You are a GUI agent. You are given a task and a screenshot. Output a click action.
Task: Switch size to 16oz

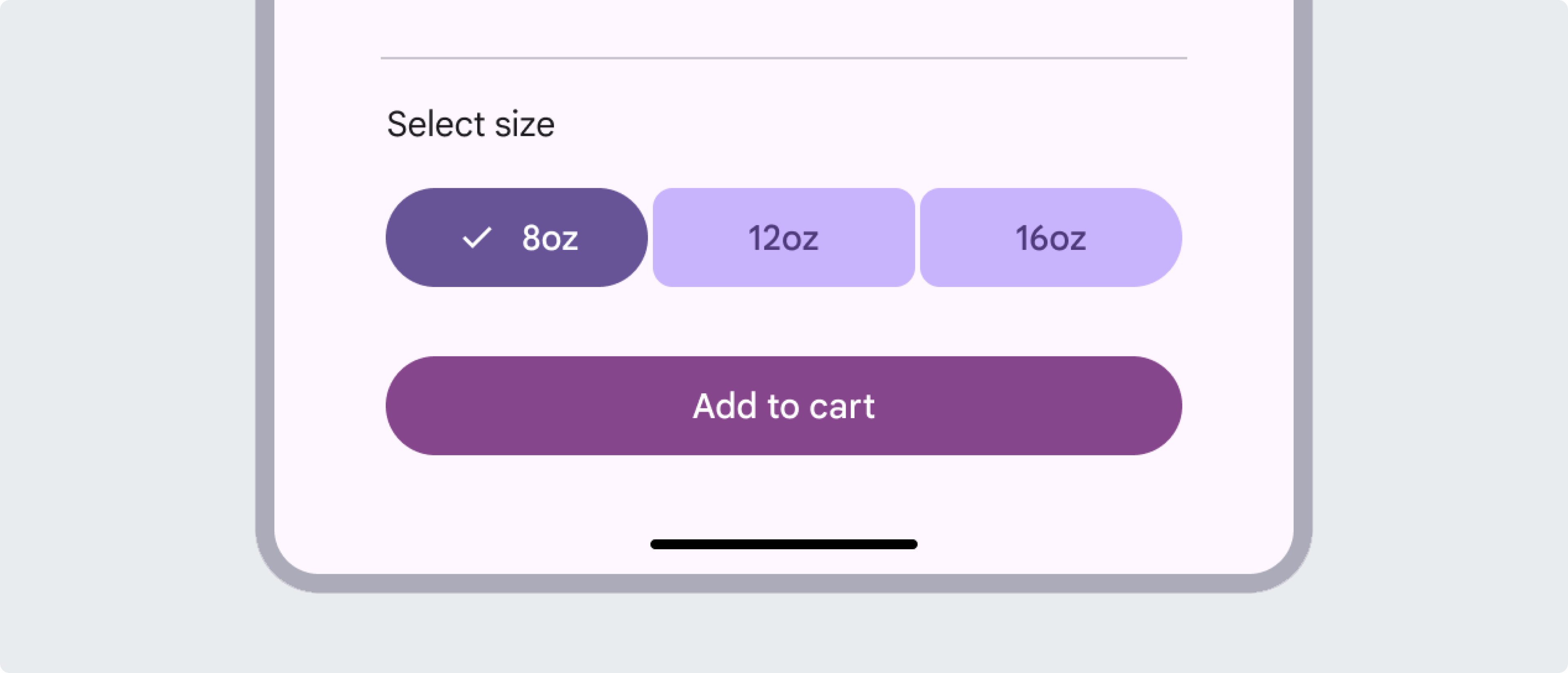(1051, 237)
